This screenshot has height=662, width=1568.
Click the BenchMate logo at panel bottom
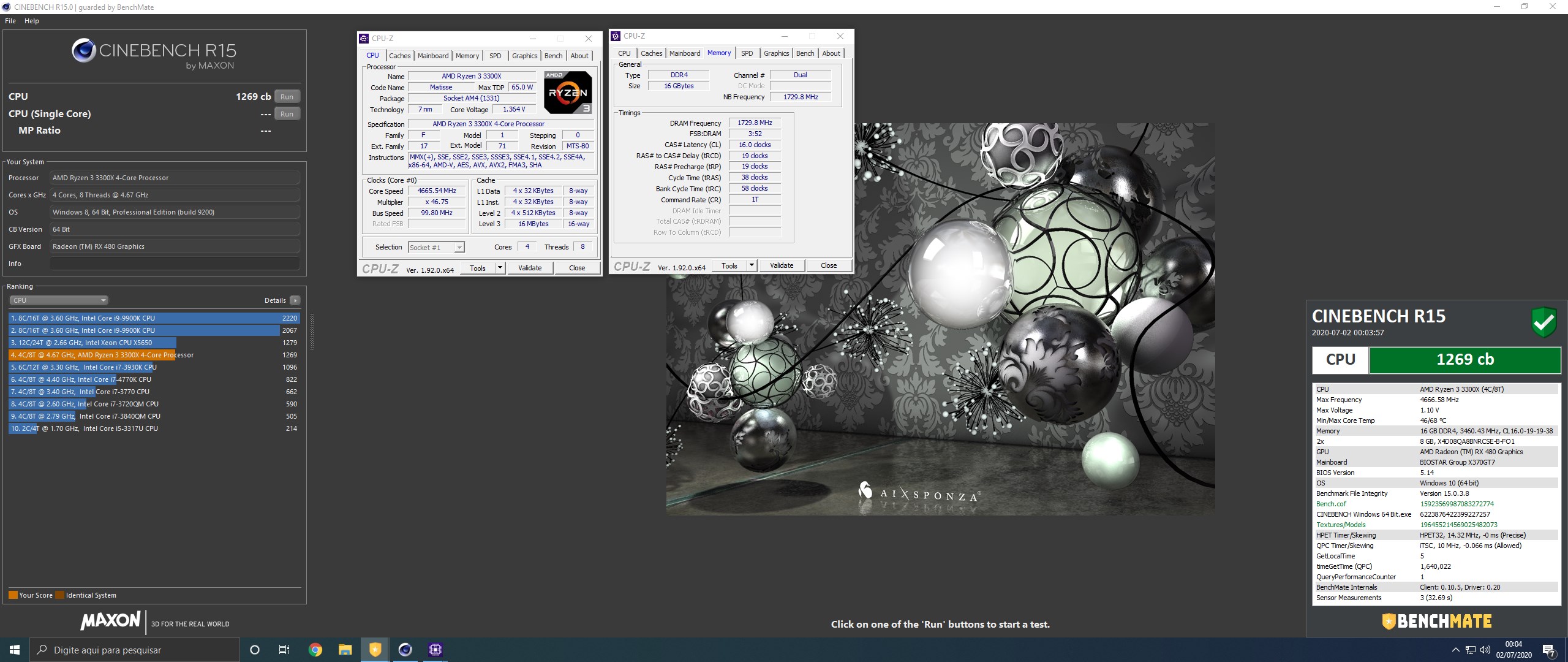tap(1436, 622)
